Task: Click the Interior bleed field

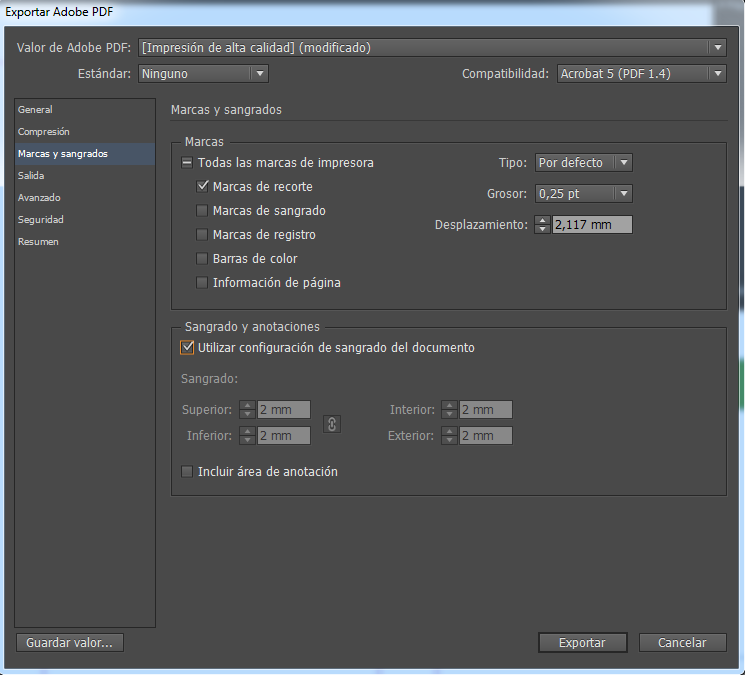Action: tap(486, 409)
